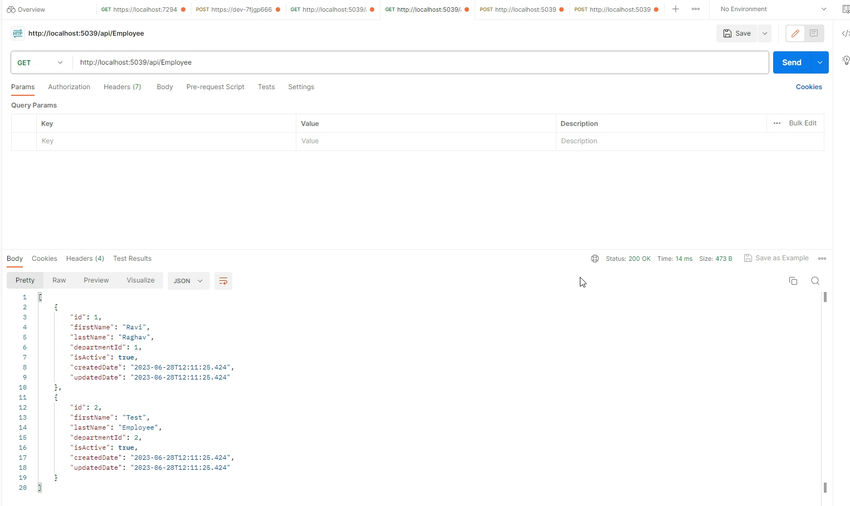Show the Test Results tab
The width and height of the screenshot is (850, 506).
click(x=132, y=259)
